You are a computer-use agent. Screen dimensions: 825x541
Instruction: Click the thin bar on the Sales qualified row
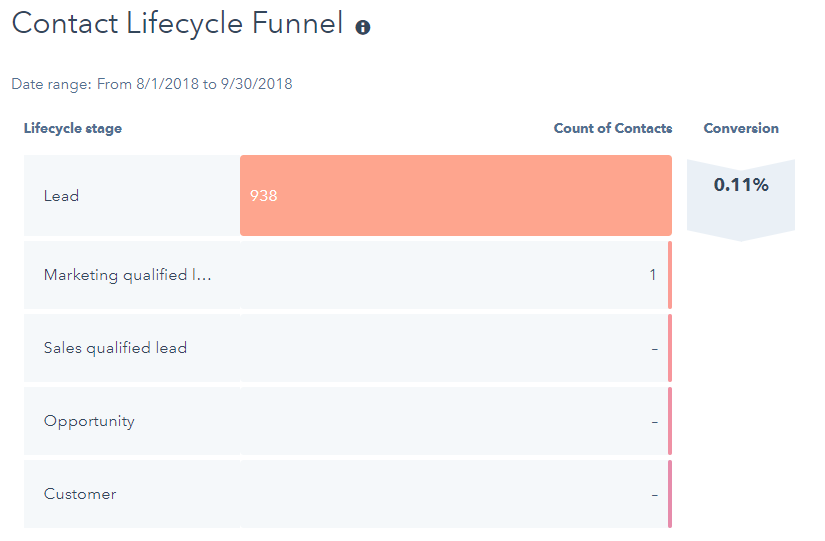click(x=670, y=348)
